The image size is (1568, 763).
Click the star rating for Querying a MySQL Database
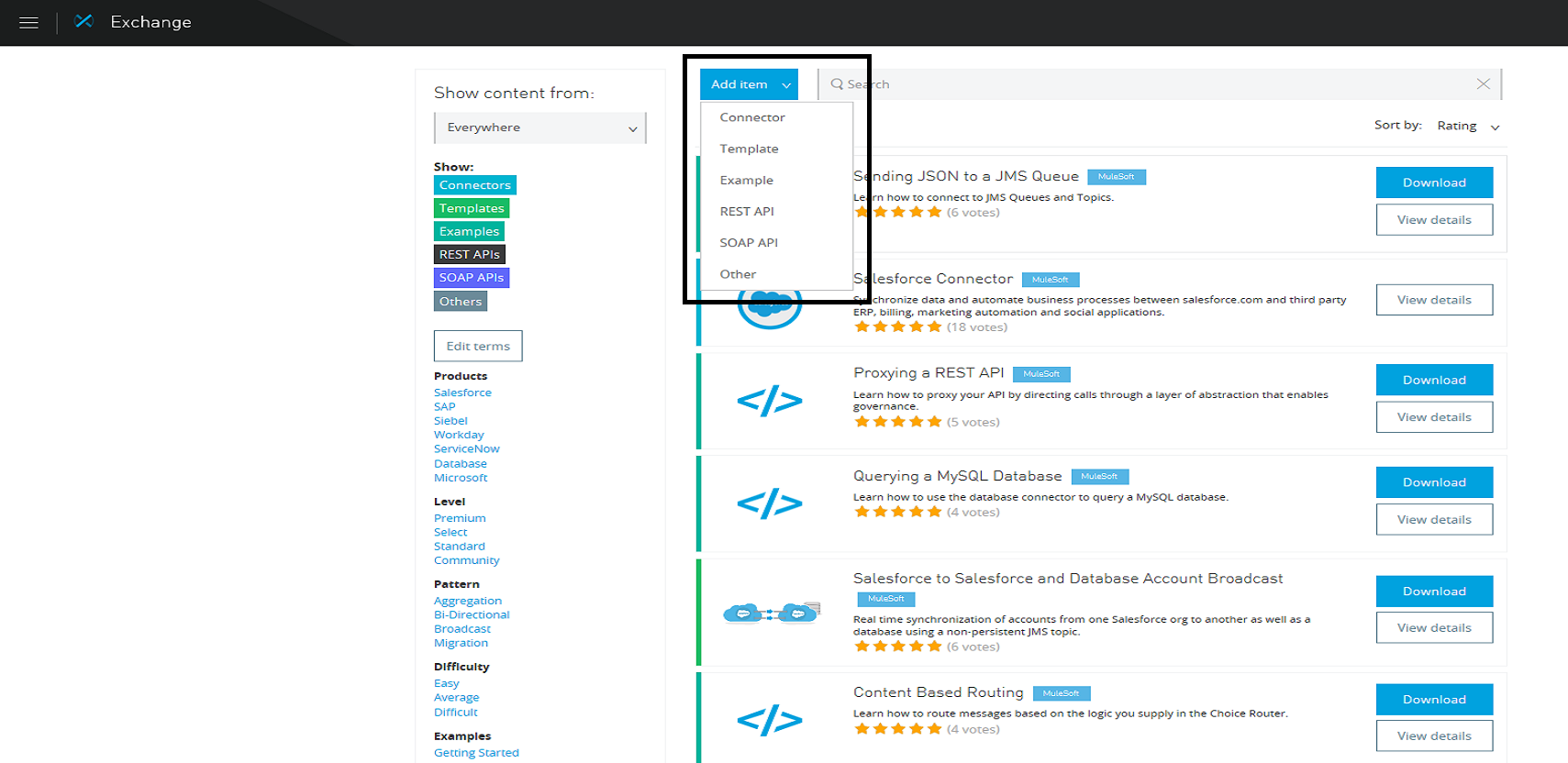(898, 512)
